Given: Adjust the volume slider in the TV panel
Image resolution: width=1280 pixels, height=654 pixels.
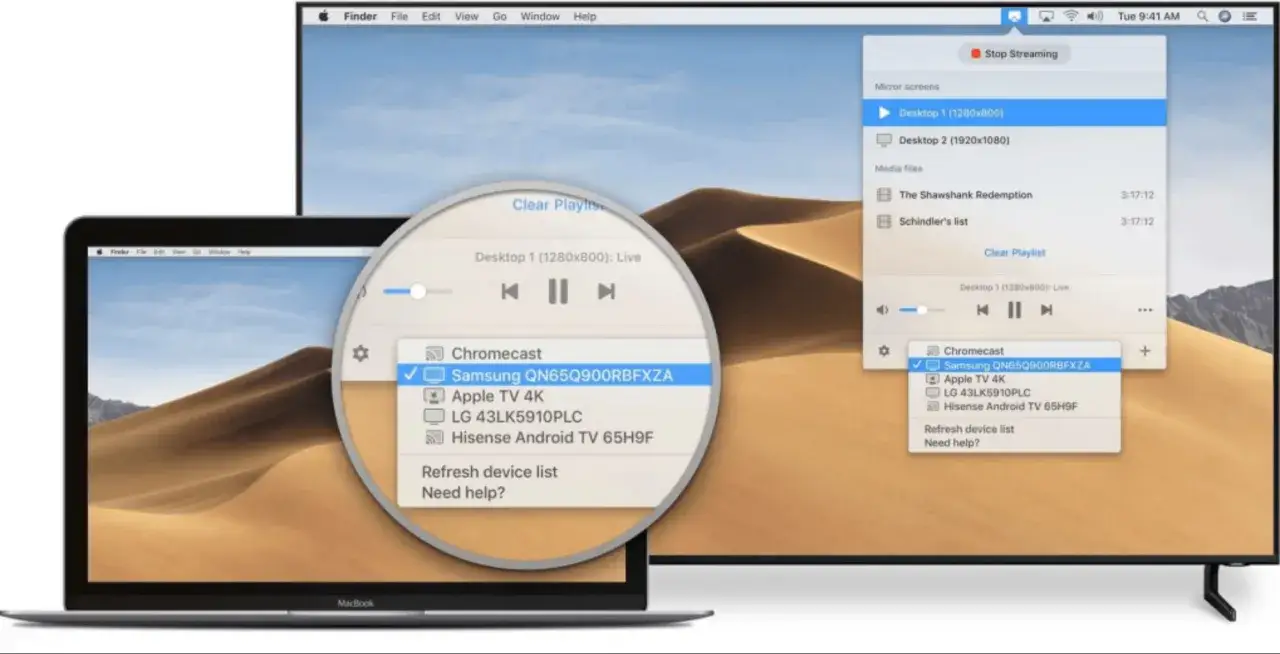Looking at the screenshot, I should click(x=920, y=310).
